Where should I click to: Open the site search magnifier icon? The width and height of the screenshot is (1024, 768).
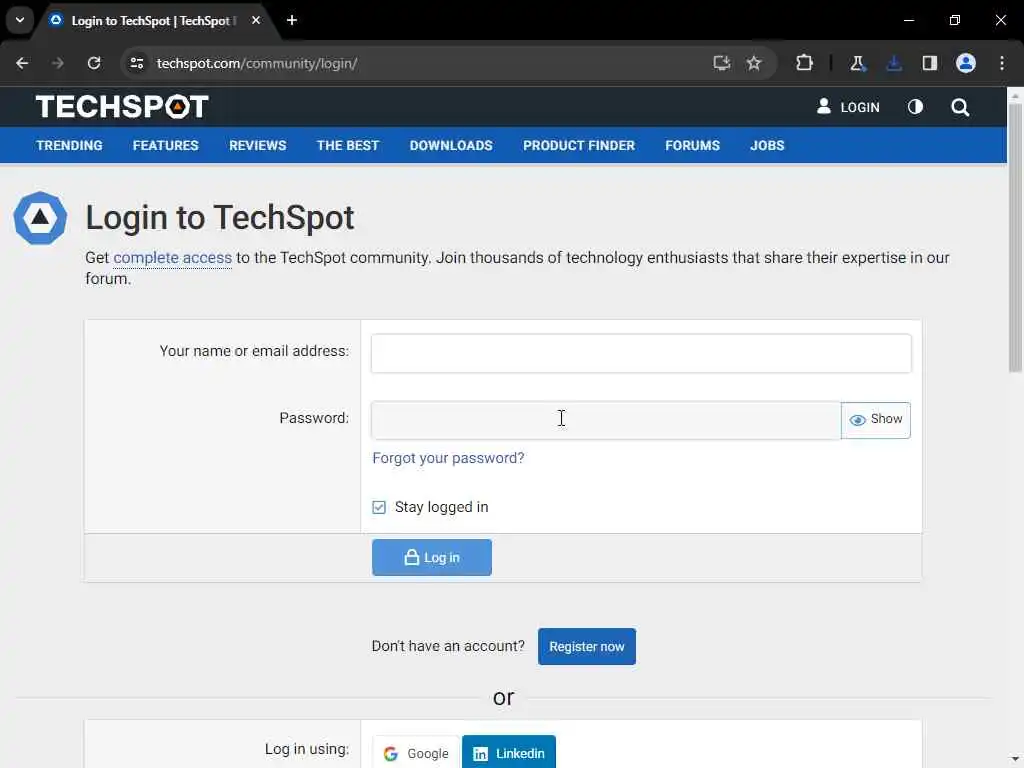pyautogui.click(x=960, y=107)
